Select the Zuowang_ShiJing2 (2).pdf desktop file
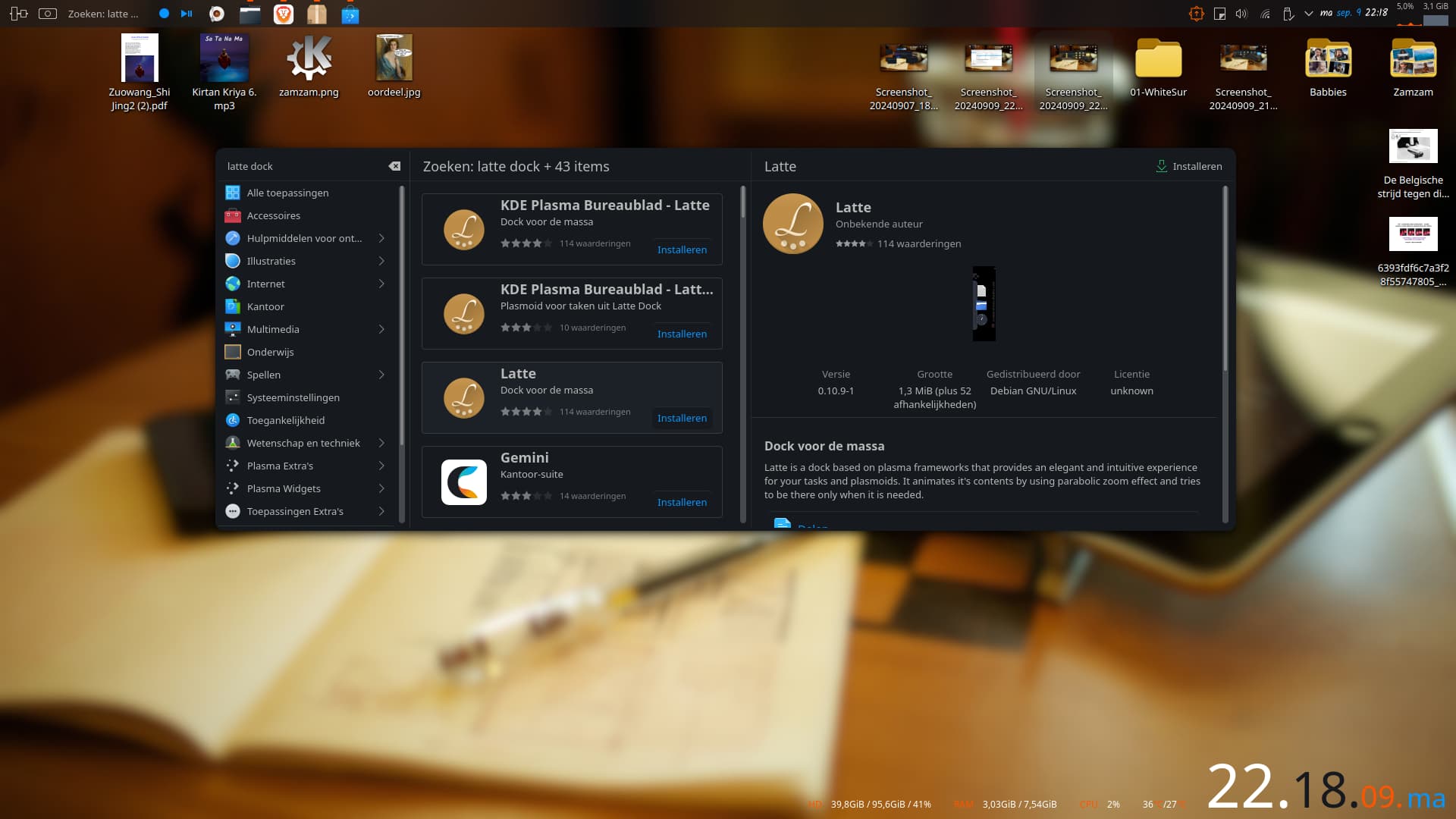1456x819 pixels. (140, 73)
